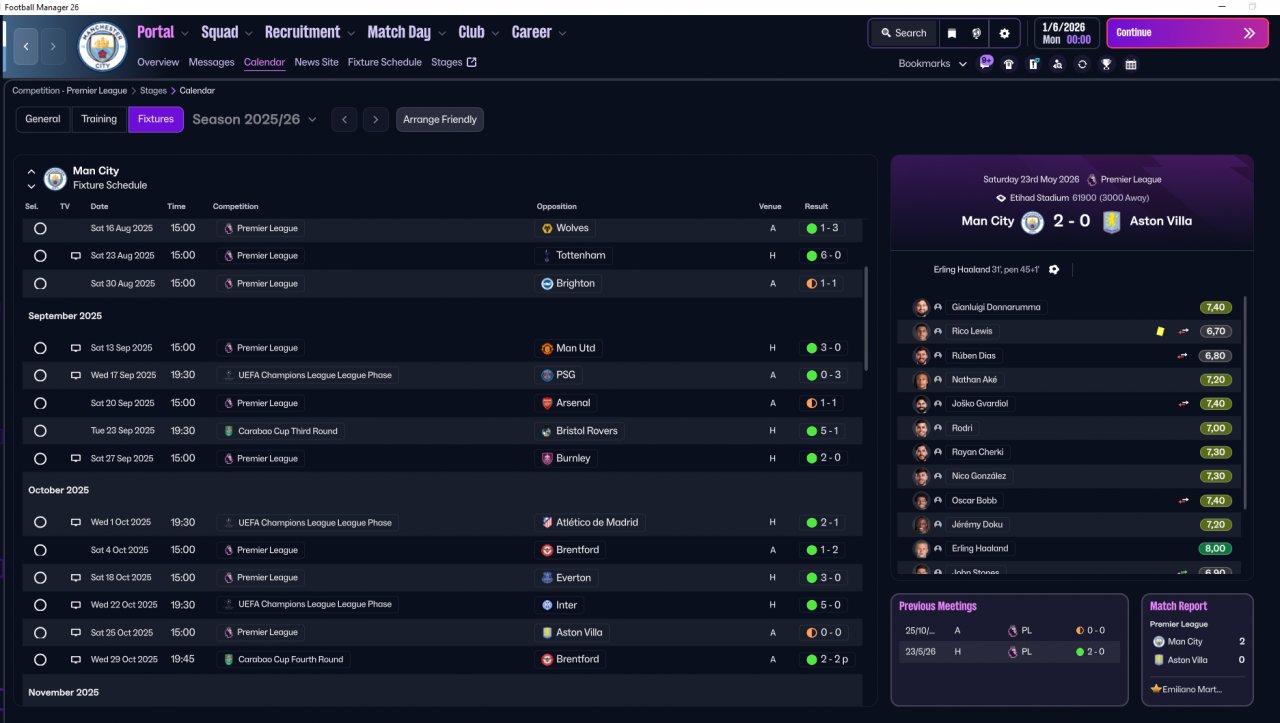The image size is (1280, 723).
Task: Switch to the Training calendar tab
Action: tap(99, 120)
